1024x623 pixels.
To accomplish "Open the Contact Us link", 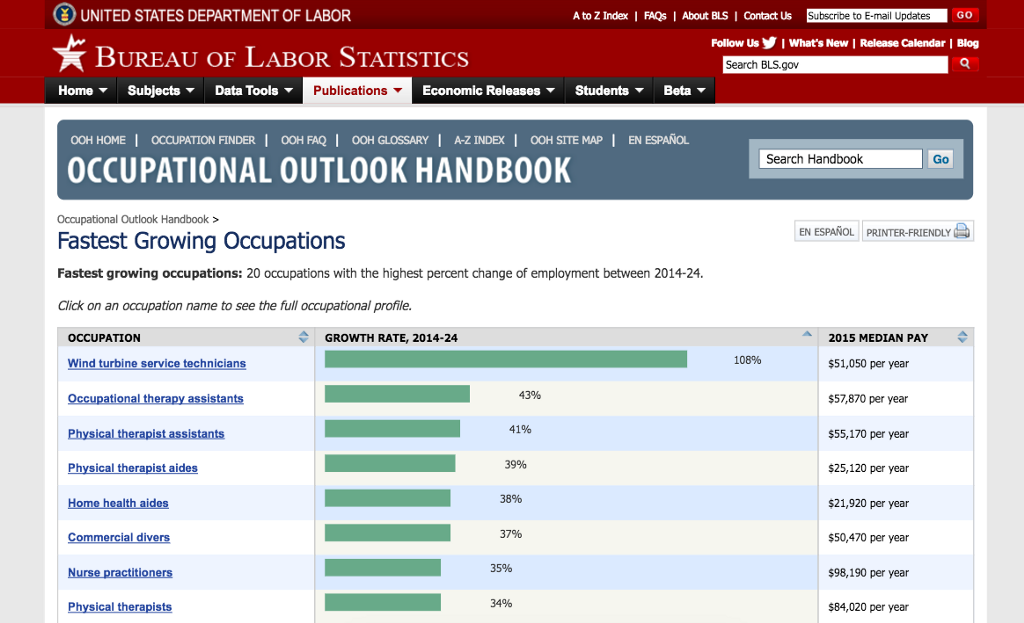I will pyautogui.click(x=767, y=16).
